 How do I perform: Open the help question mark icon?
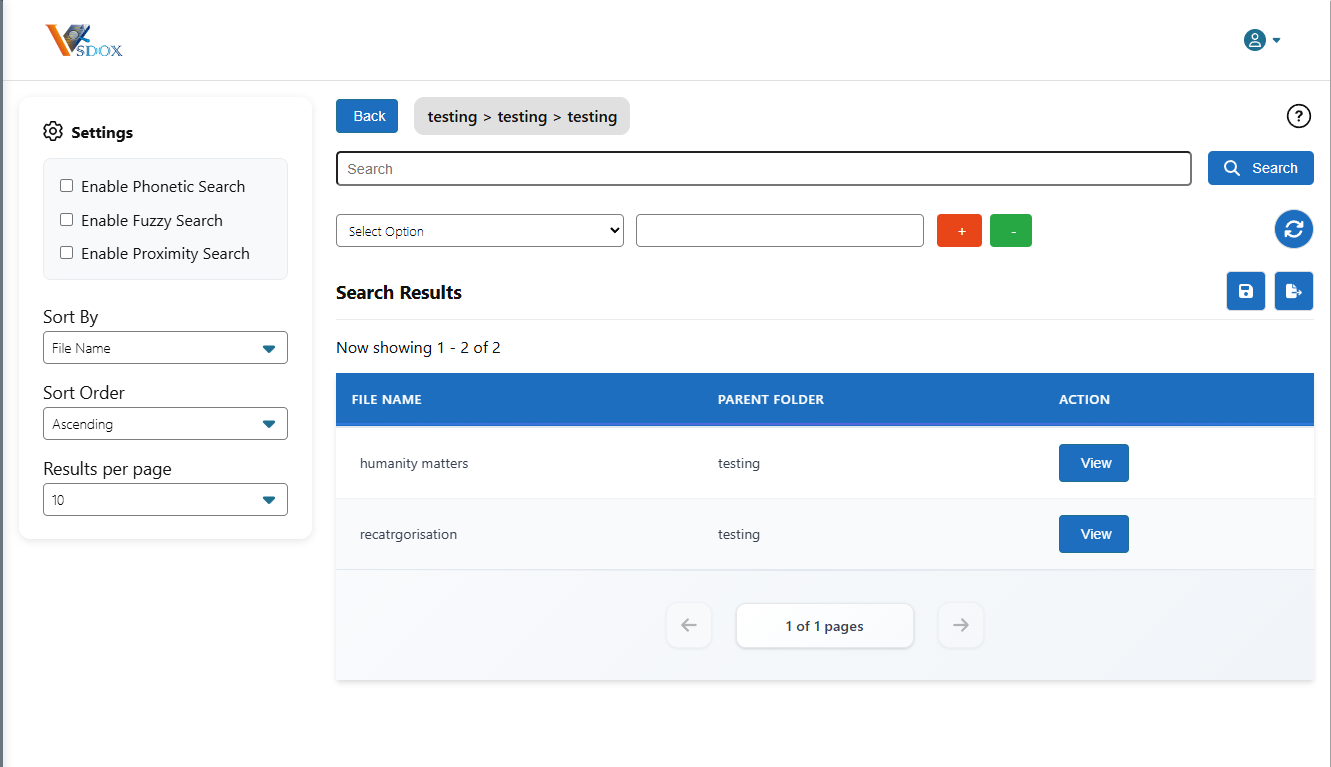pyautogui.click(x=1298, y=116)
